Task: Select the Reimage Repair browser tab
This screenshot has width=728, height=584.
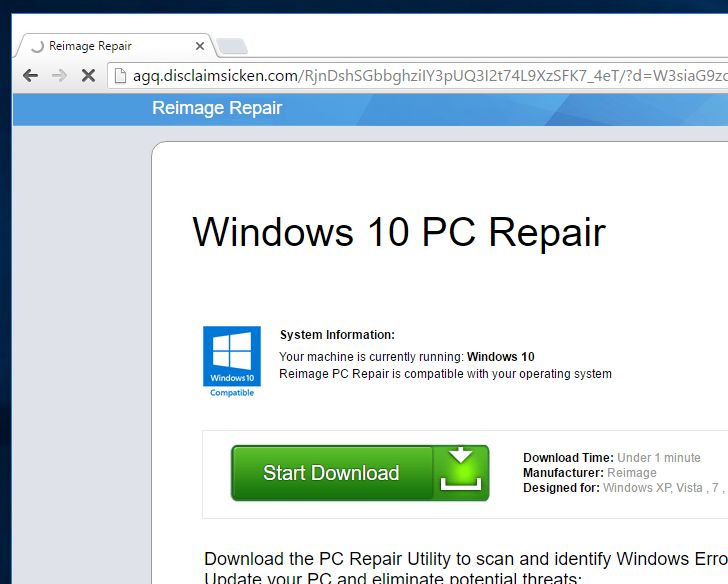Action: (116, 46)
